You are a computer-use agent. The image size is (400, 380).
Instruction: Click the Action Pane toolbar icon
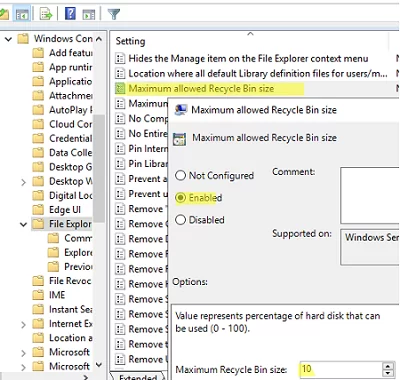[89, 14]
